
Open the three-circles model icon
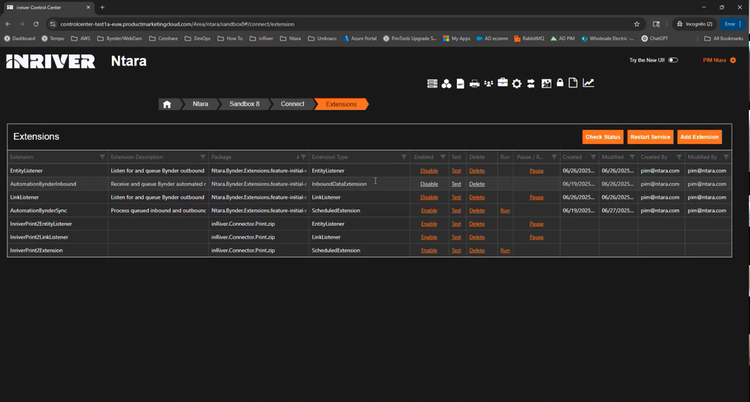pyautogui.click(x=446, y=84)
